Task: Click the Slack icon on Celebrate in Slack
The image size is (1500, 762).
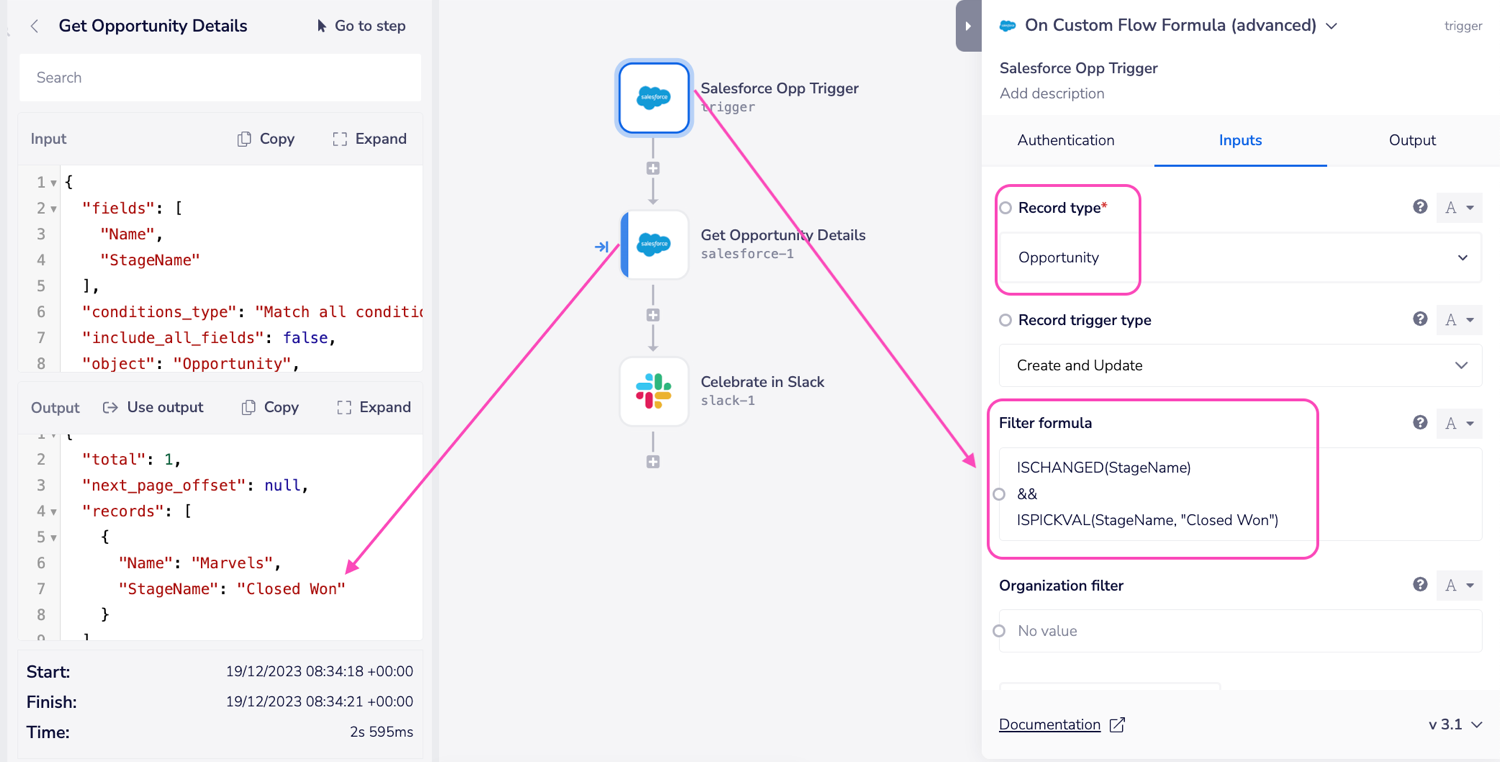Action: click(653, 391)
